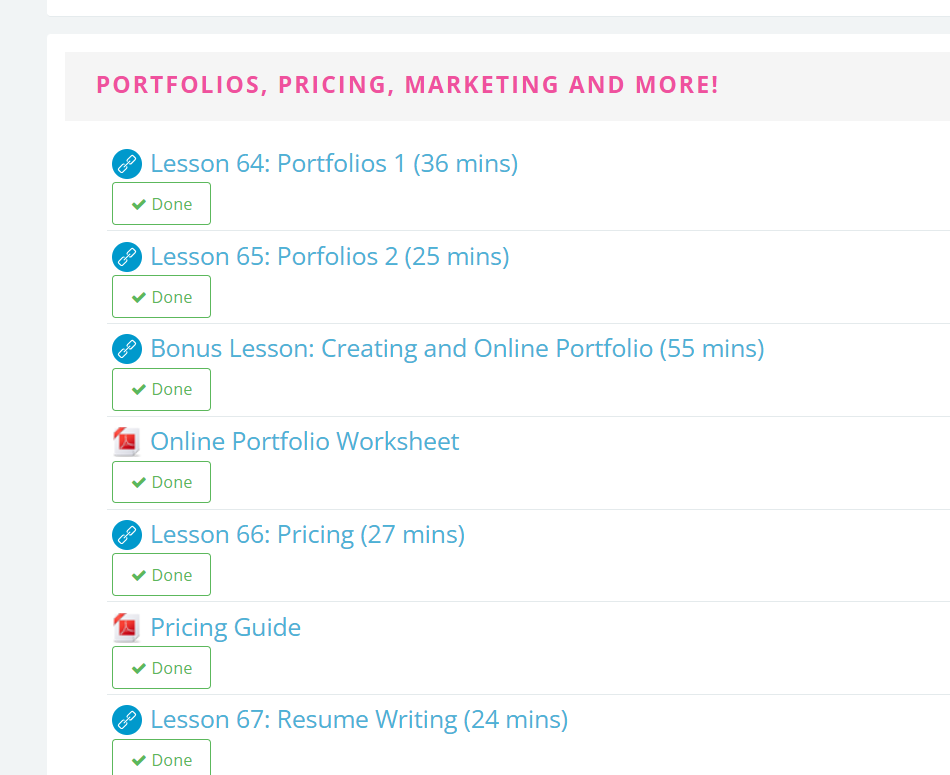Unmark Done under Online Portfolio Worksheet
Viewport: 950px width, 775px height.
[161, 482]
